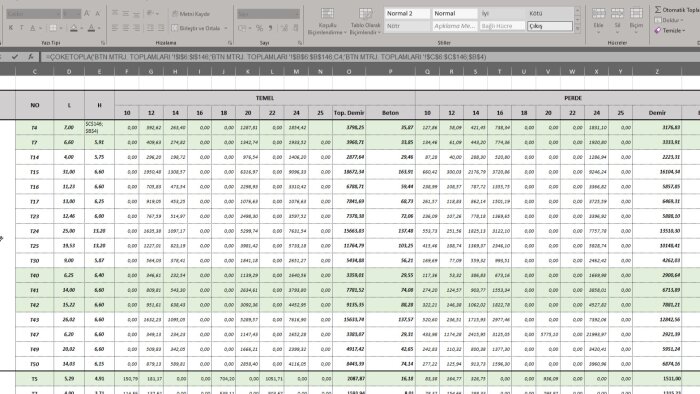Screen dimensions: 700x394
Task: Expand the borders dropdown arrow
Action: tap(61, 28)
